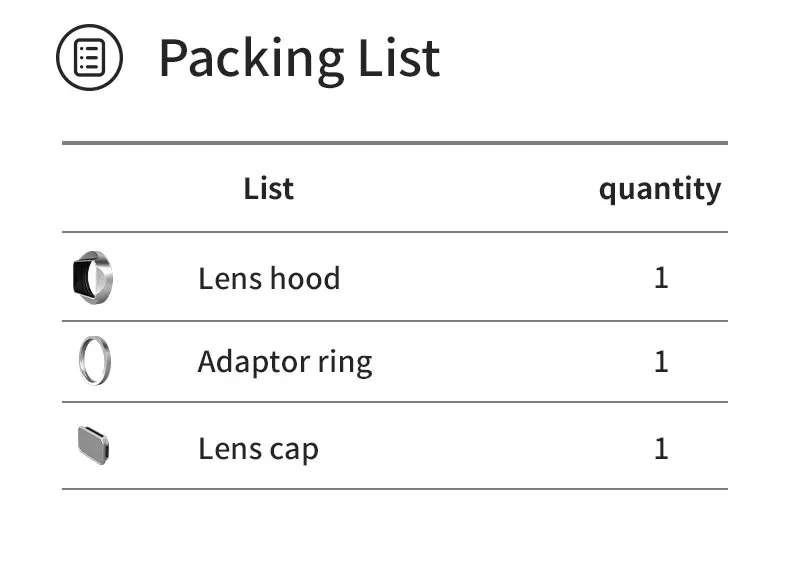This screenshot has width=790, height=577.
Task: Click the "Lens hood" item name
Action: click(269, 278)
